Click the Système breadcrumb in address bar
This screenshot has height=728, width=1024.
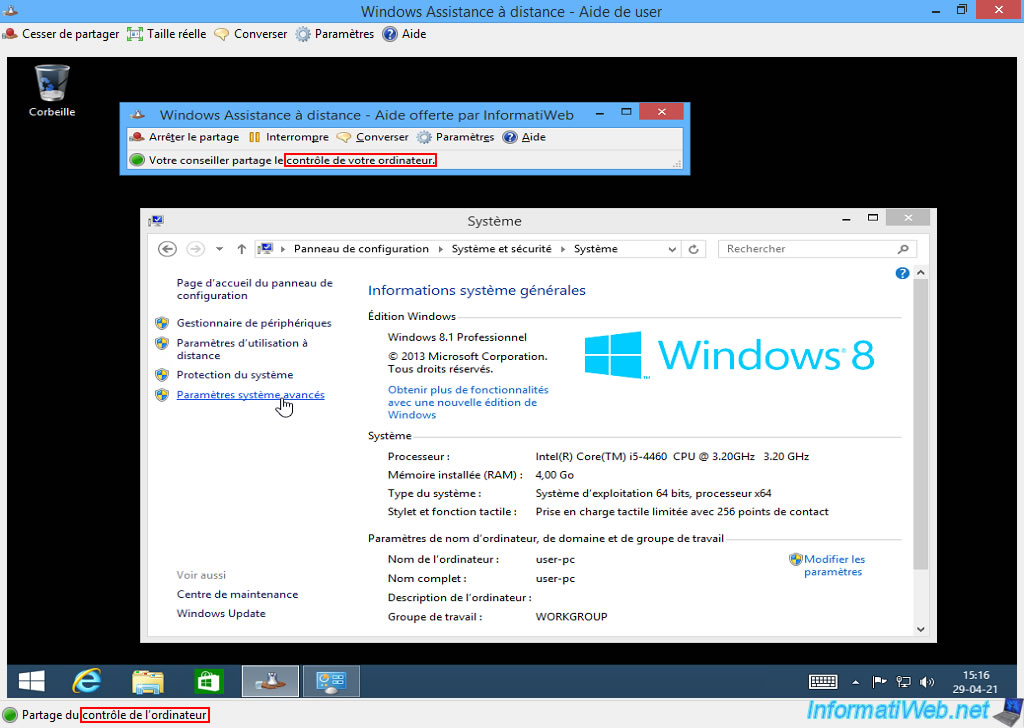(x=596, y=249)
